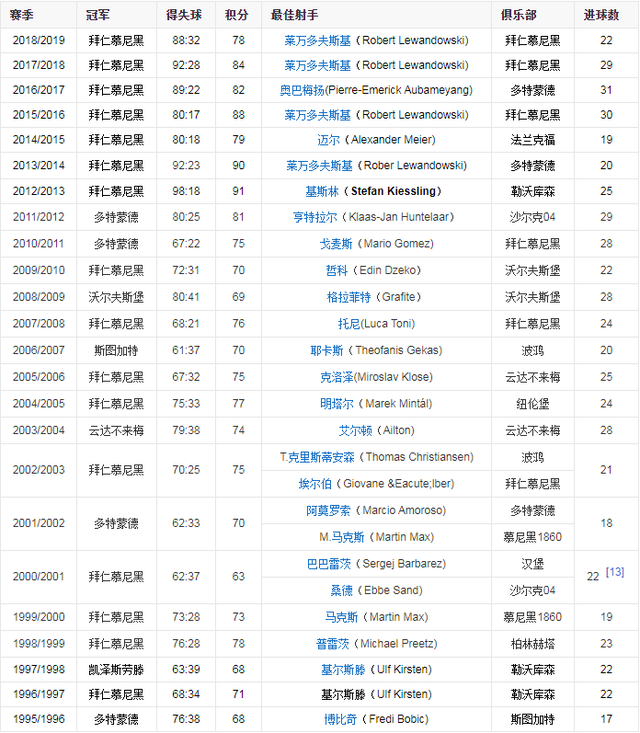The height and width of the screenshot is (733, 640).
Task: Click the 17 goals cell
Action: pos(606,719)
